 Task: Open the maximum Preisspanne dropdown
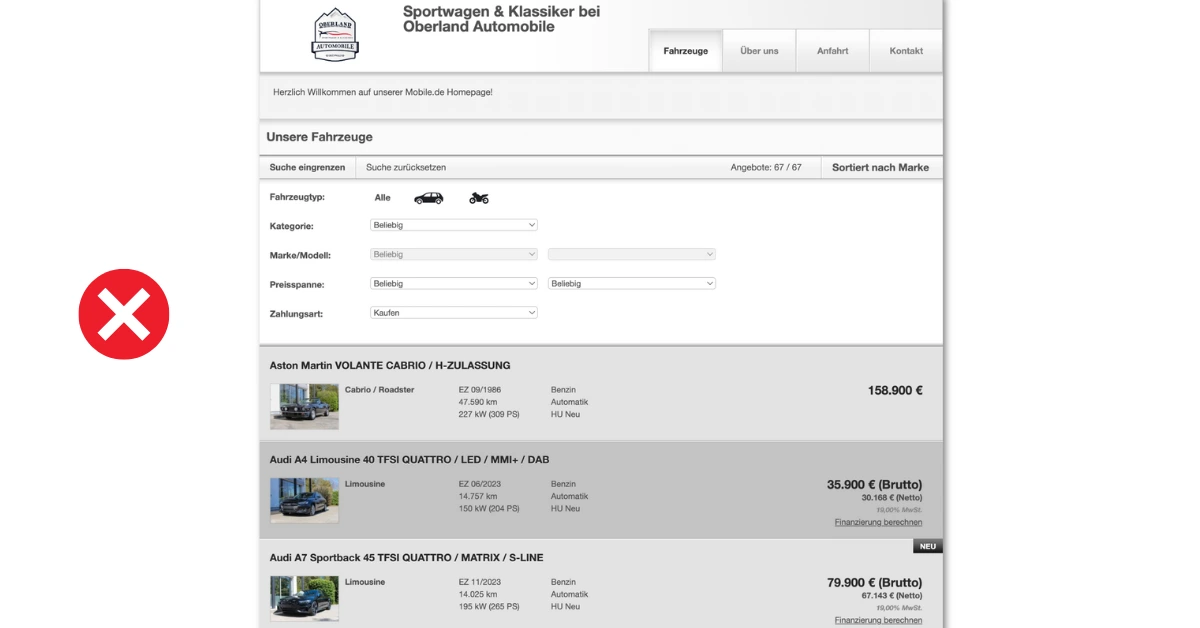[x=631, y=283]
